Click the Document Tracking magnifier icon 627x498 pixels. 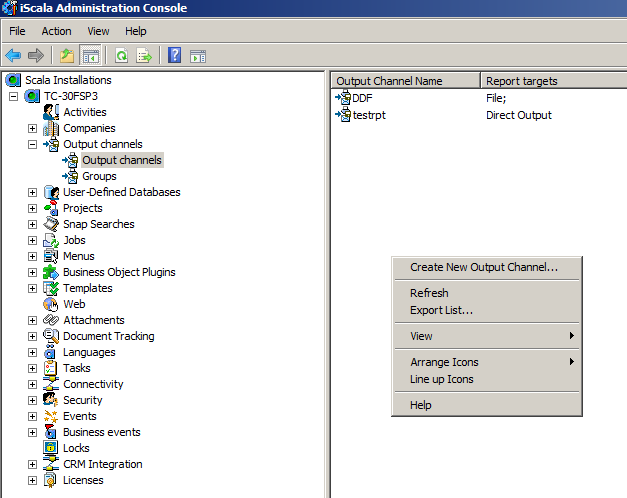pyautogui.click(x=51, y=336)
